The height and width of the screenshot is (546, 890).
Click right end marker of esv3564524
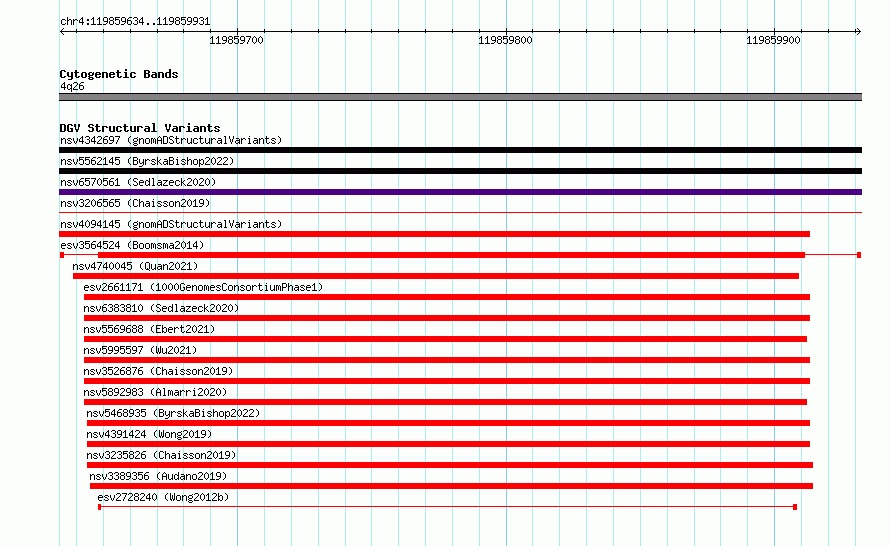point(859,255)
